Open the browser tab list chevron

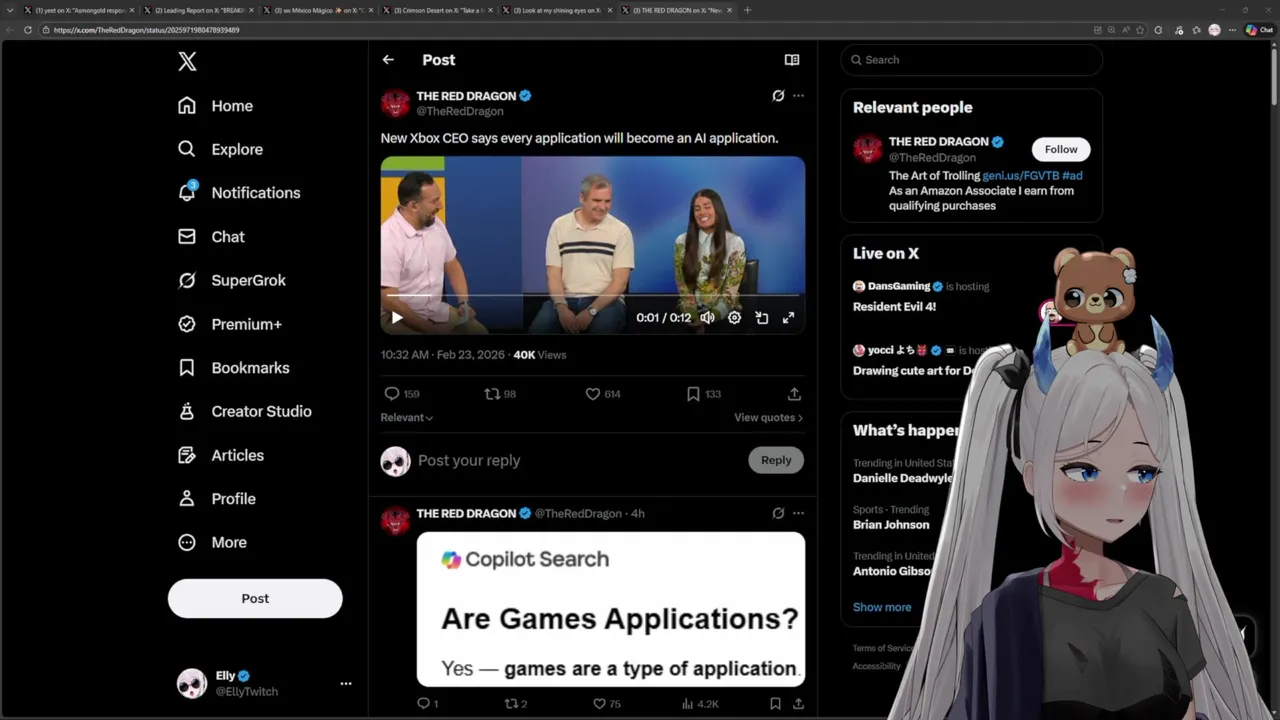(10, 10)
